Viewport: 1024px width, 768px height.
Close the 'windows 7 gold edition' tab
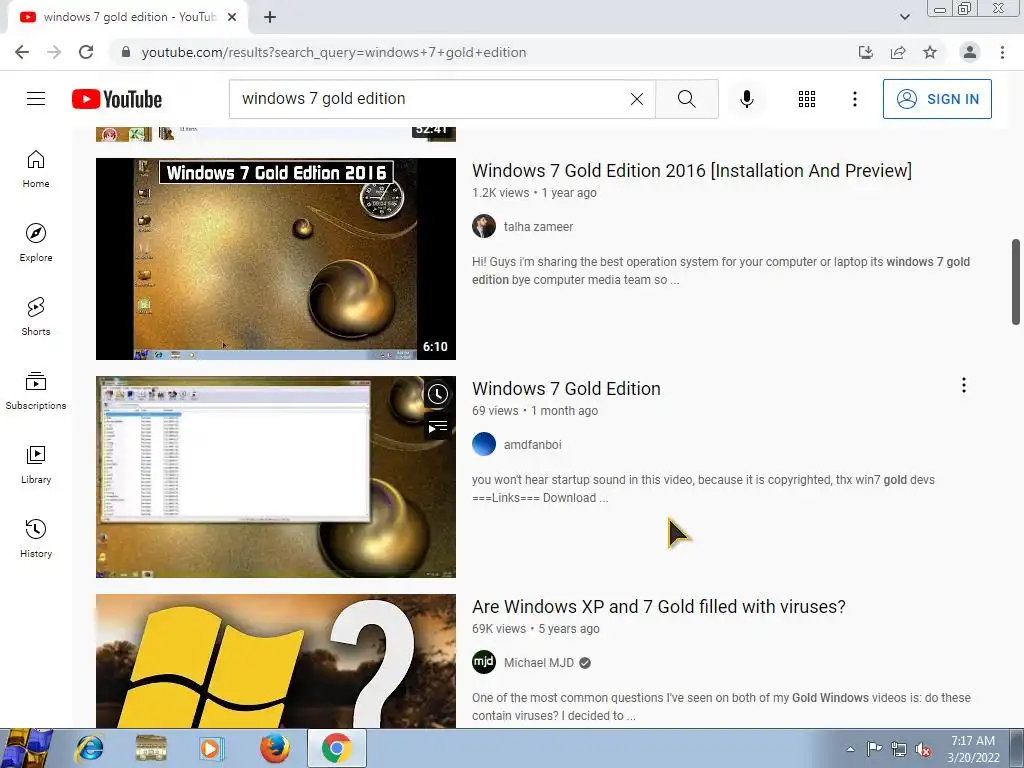(x=232, y=17)
